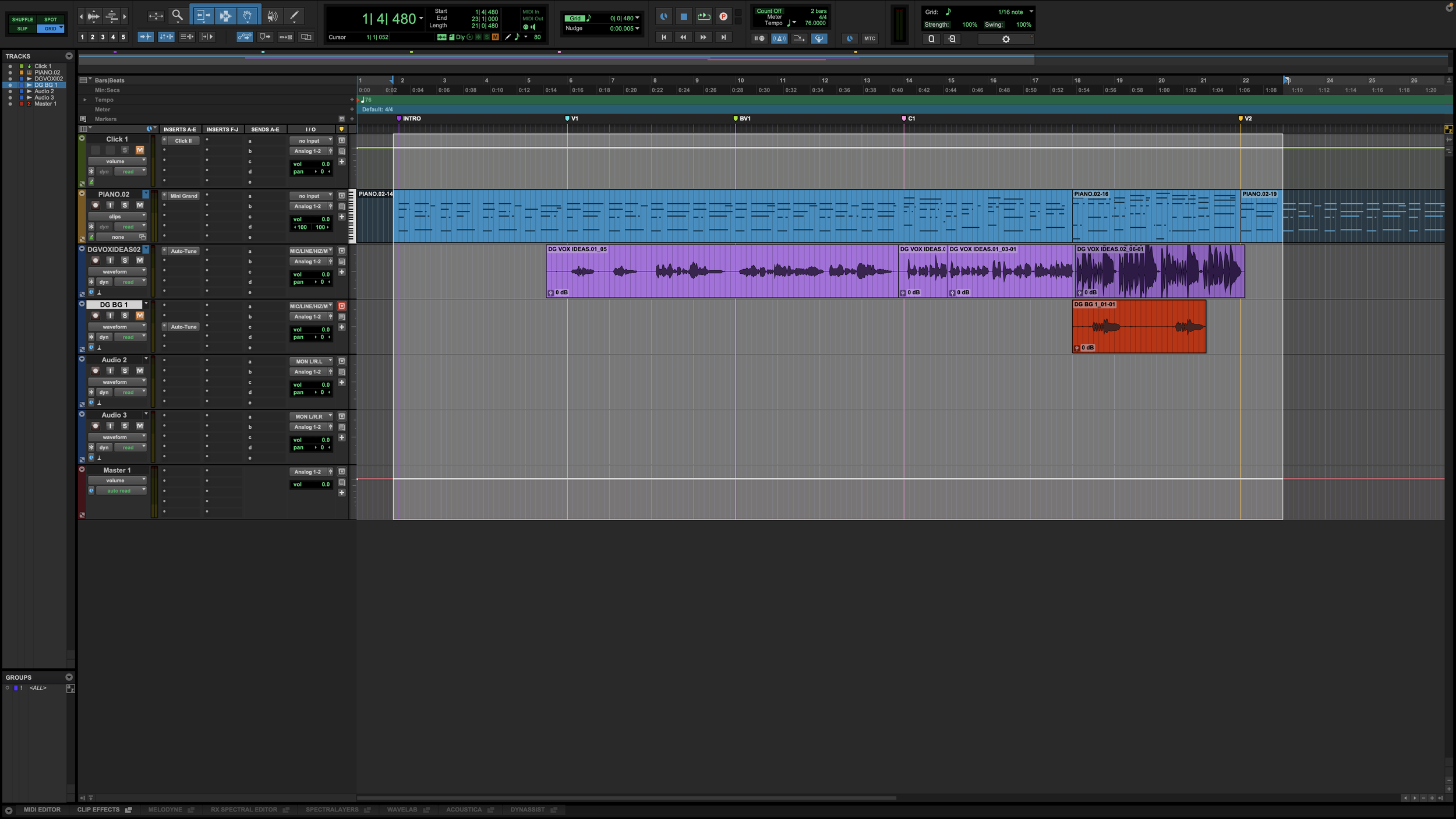Select the Zoomer magnifying glass tool
Image resolution: width=1456 pixels, height=819 pixels.
[178, 16]
